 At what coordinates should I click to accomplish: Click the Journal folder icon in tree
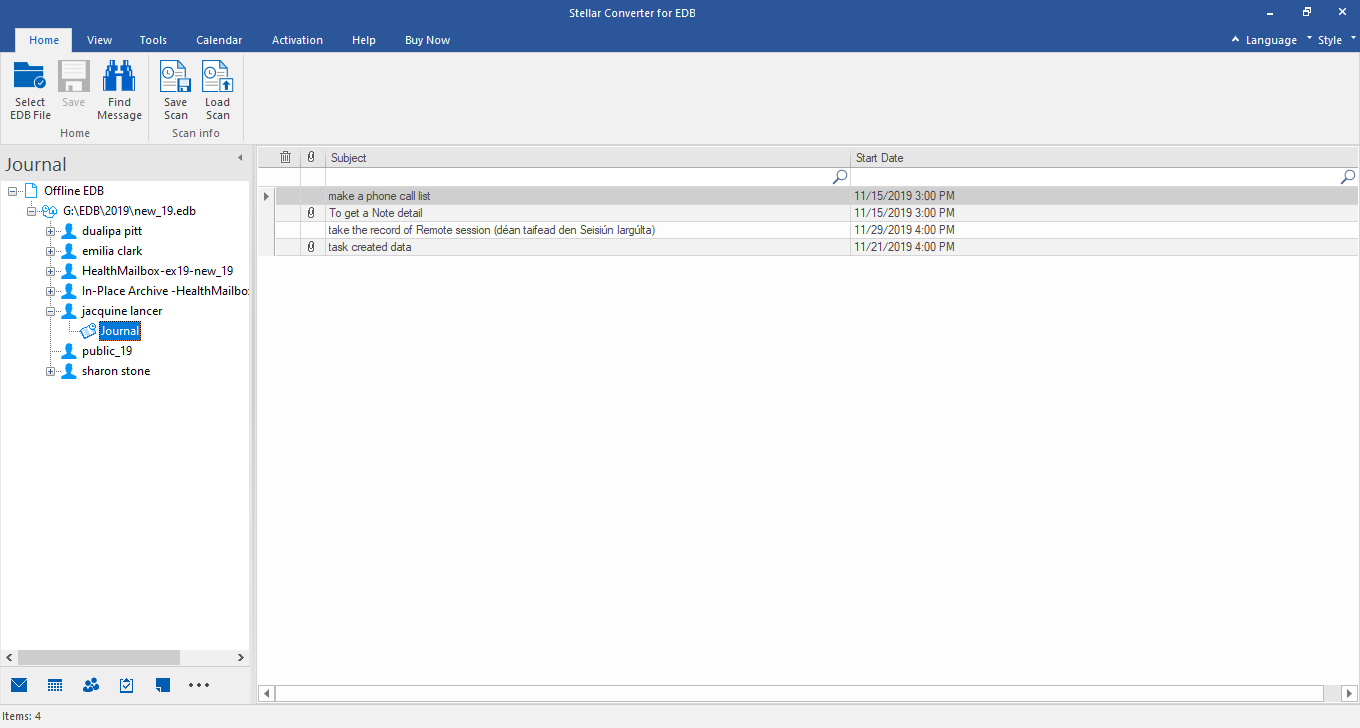[x=88, y=331]
